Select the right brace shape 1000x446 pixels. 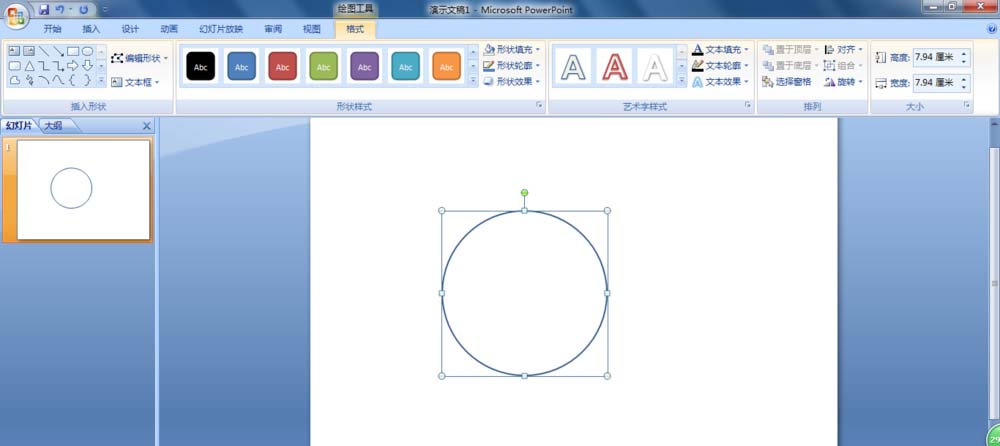coord(87,80)
